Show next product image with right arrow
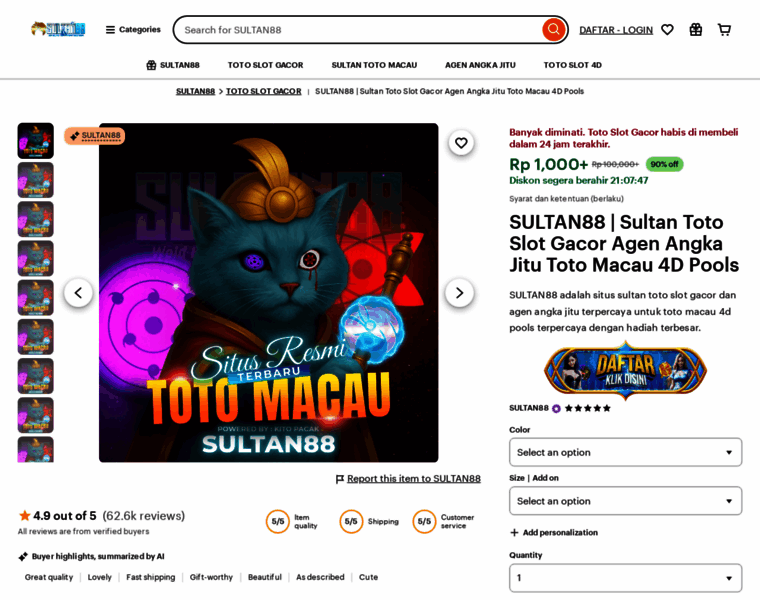 459,293
